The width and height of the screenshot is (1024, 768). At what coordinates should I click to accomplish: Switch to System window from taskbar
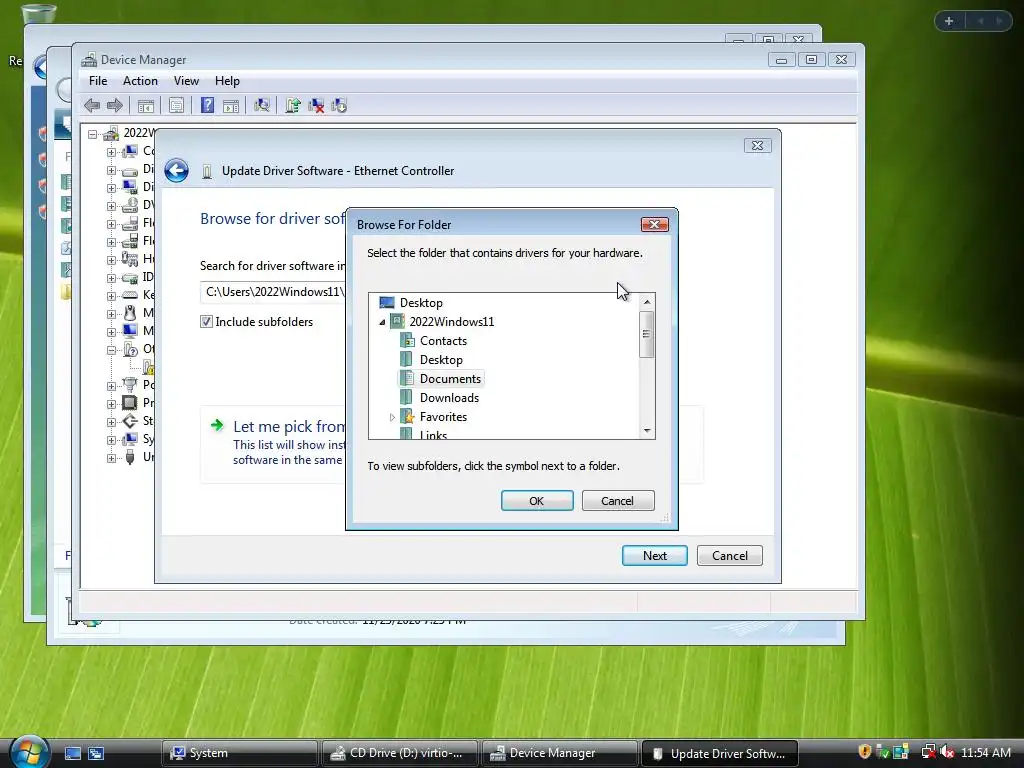239,753
